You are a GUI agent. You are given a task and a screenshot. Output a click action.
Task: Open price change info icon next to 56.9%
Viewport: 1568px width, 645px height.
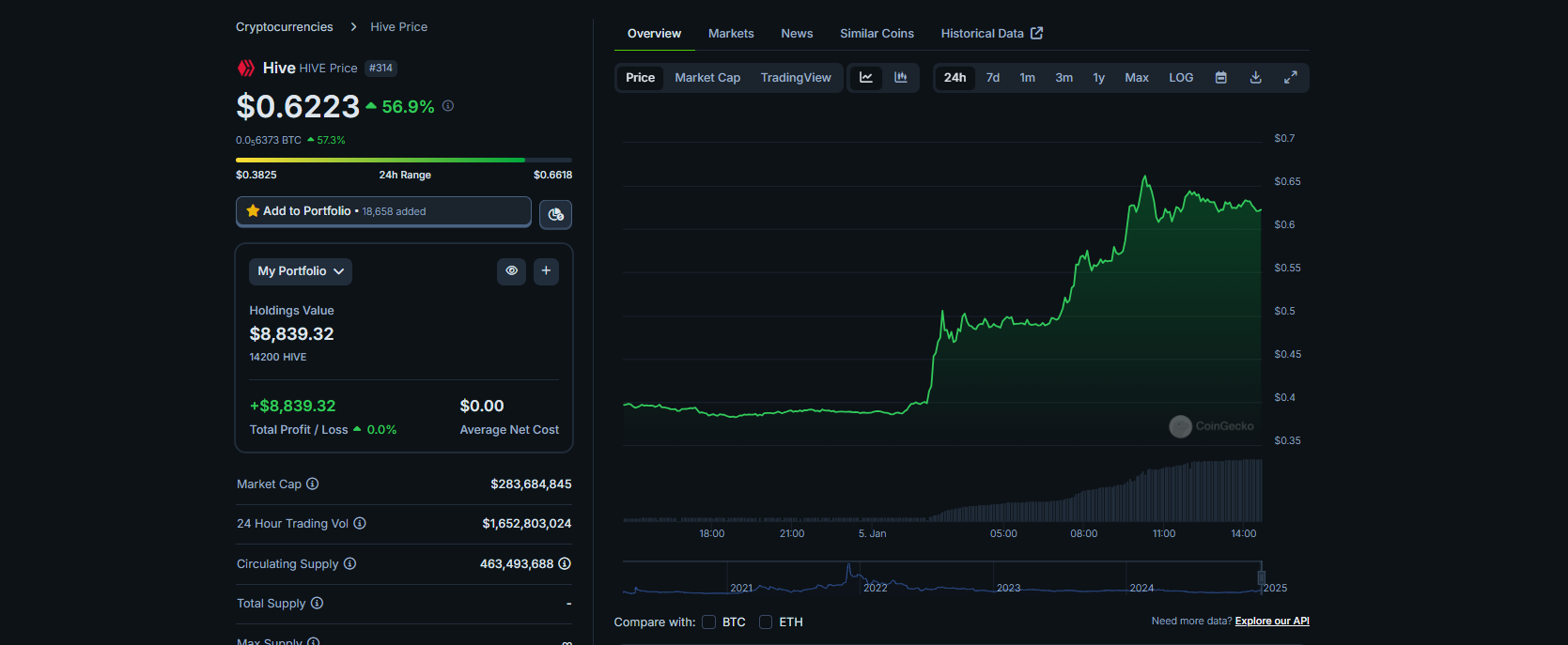(x=448, y=106)
